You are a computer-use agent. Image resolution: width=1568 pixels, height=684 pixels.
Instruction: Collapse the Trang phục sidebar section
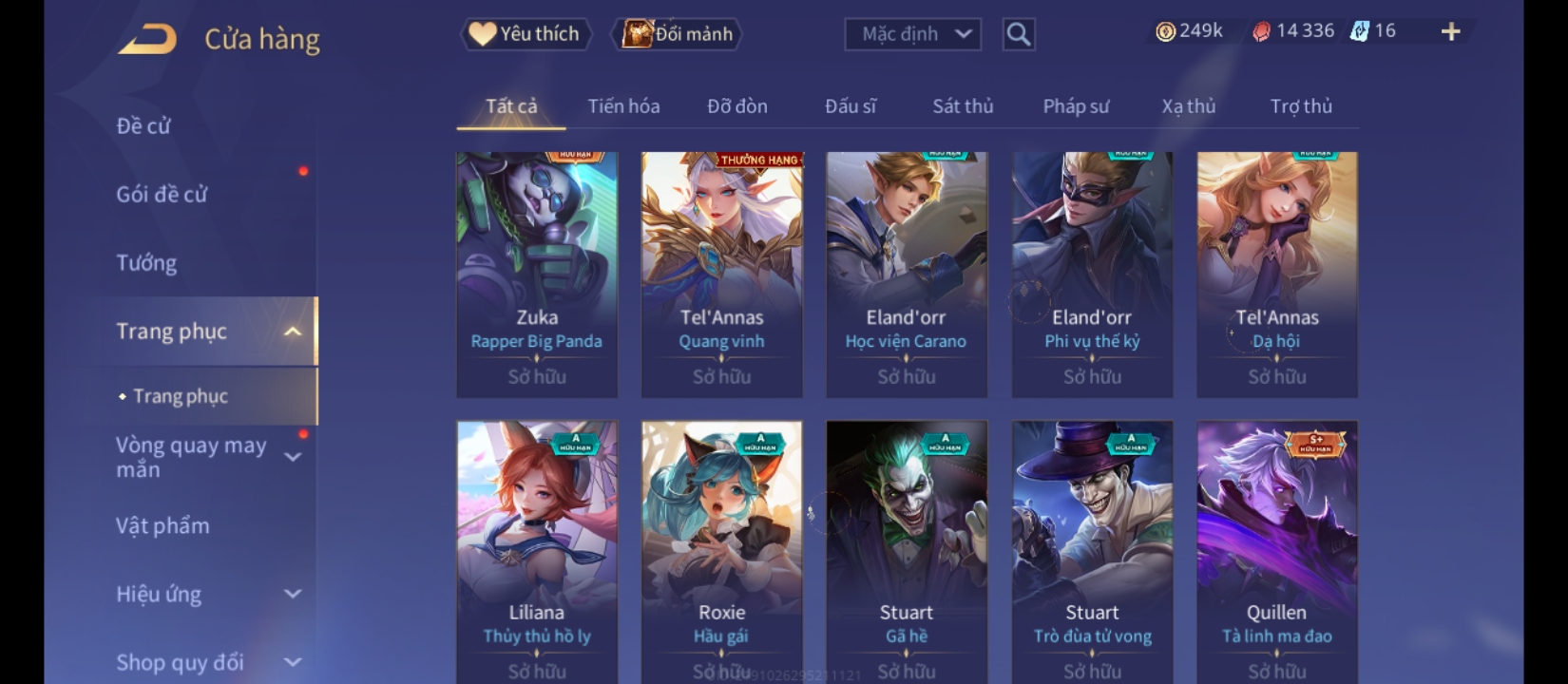pyautogui.click(x=293, y=332)
